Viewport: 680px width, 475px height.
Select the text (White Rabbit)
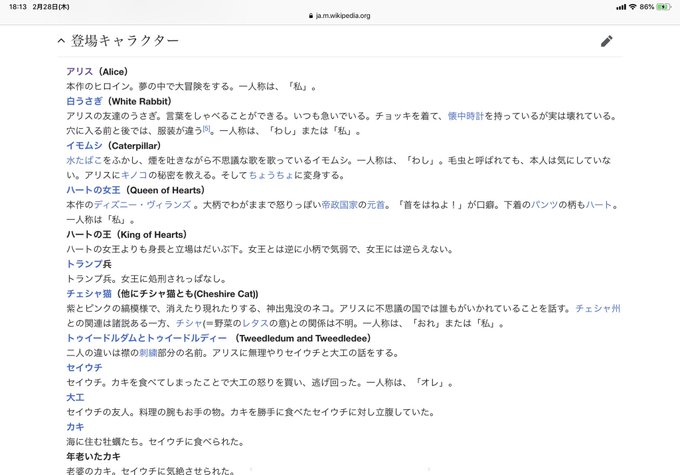[139, 101]
